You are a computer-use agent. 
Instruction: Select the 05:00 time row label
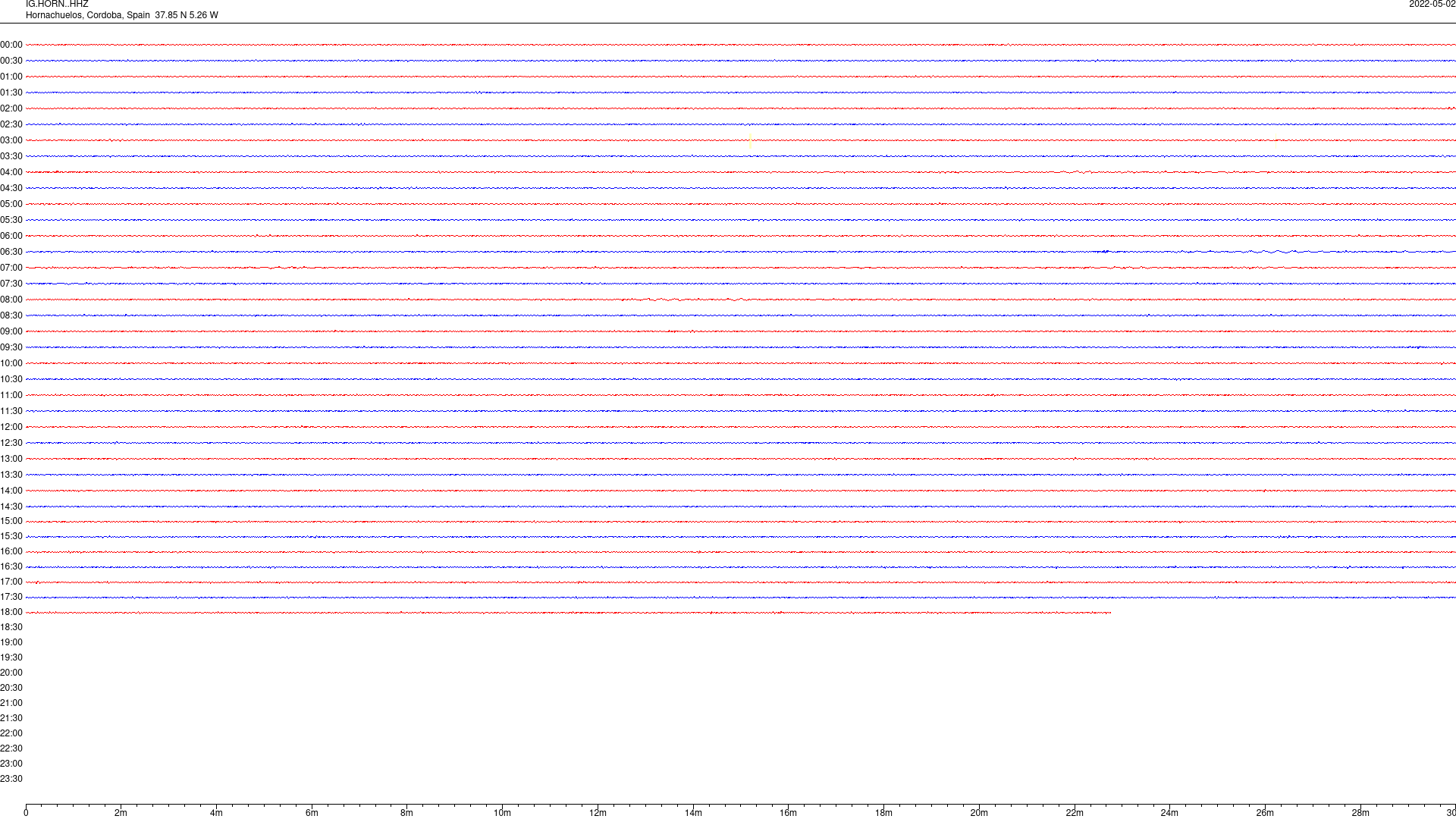[x=11, y=204]
